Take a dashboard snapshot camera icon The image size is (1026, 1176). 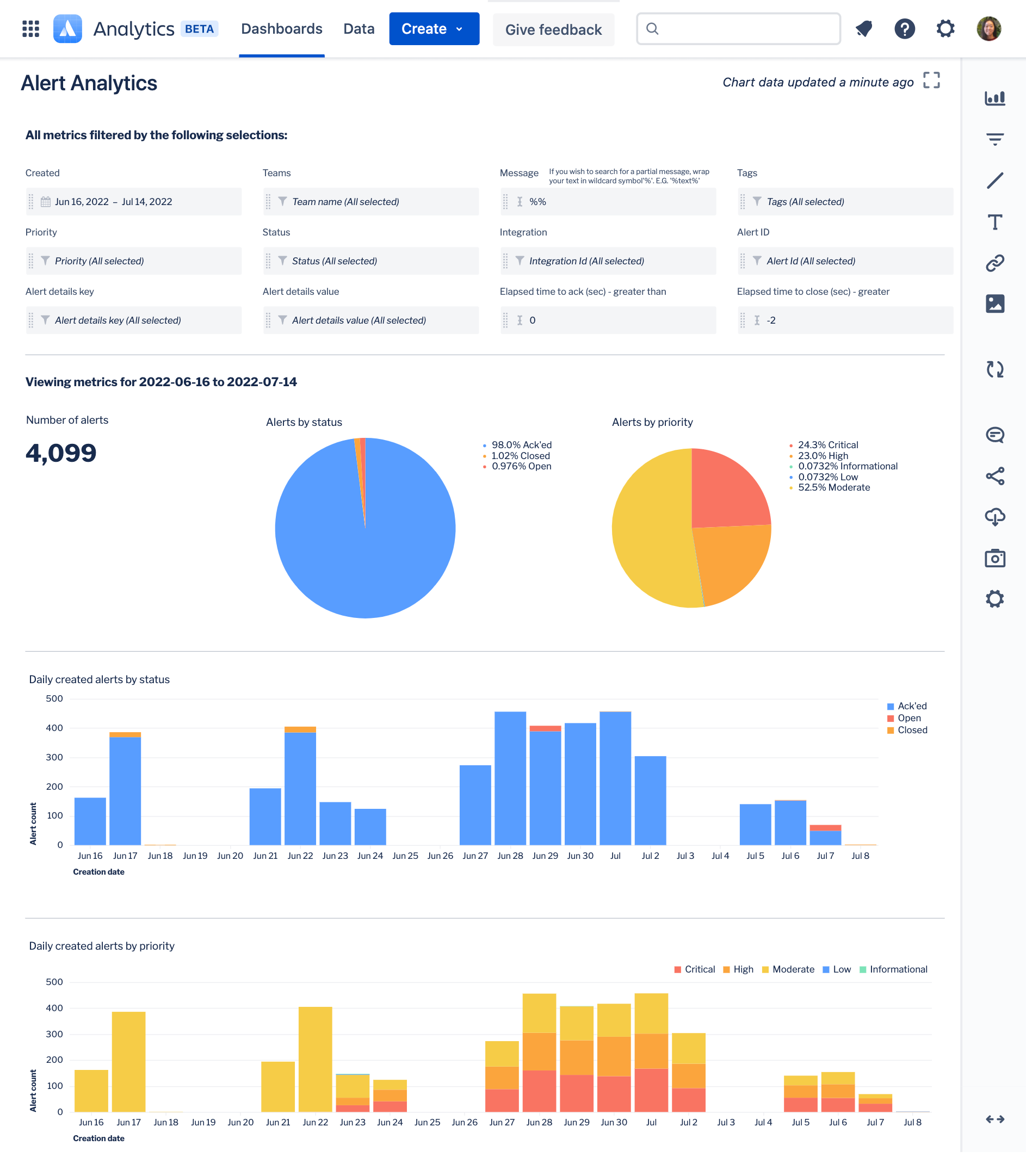(x=995, y=558)
